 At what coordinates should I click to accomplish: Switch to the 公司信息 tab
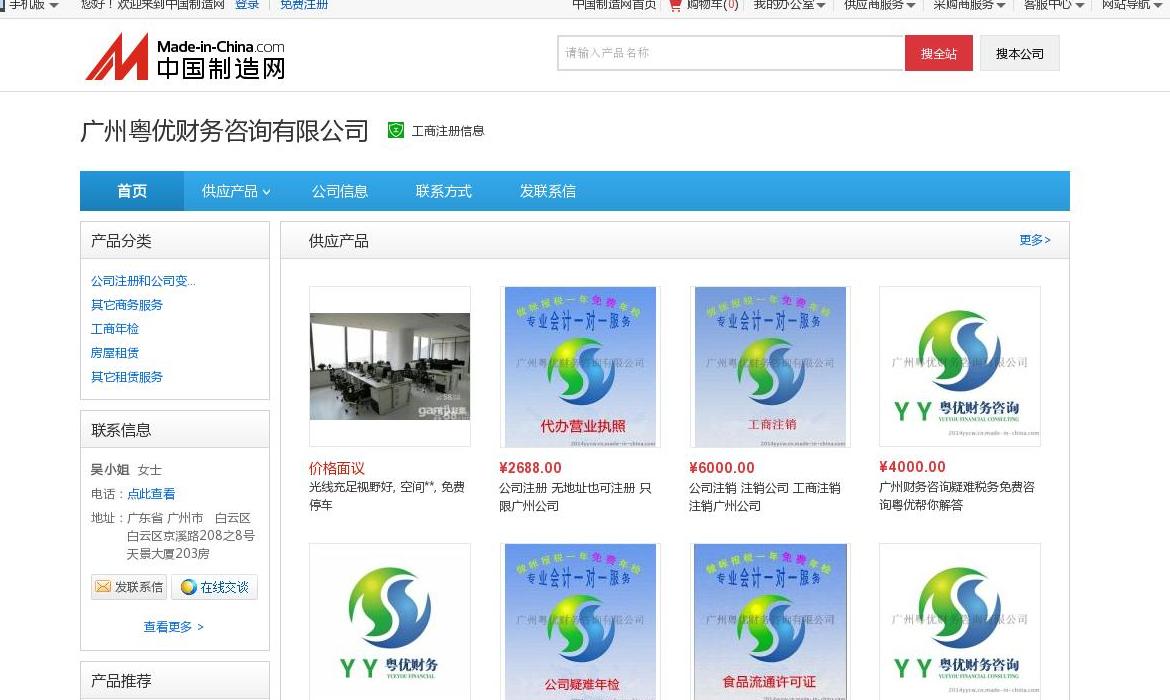click(340, 191)
